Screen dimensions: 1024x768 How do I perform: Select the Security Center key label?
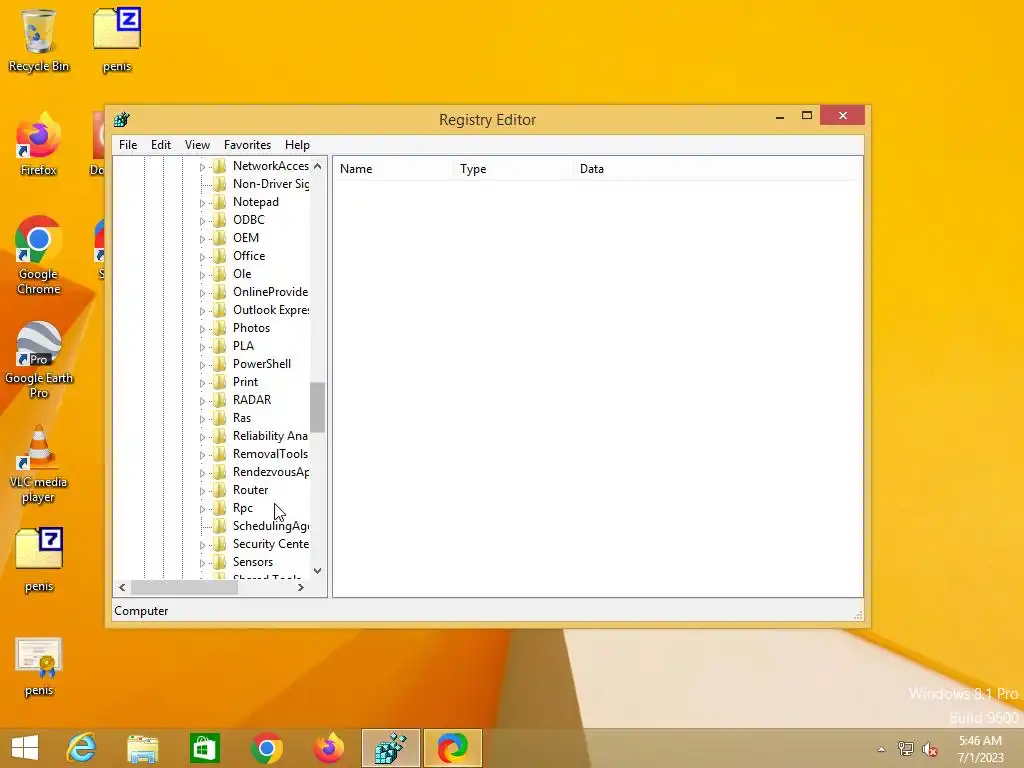270,544
